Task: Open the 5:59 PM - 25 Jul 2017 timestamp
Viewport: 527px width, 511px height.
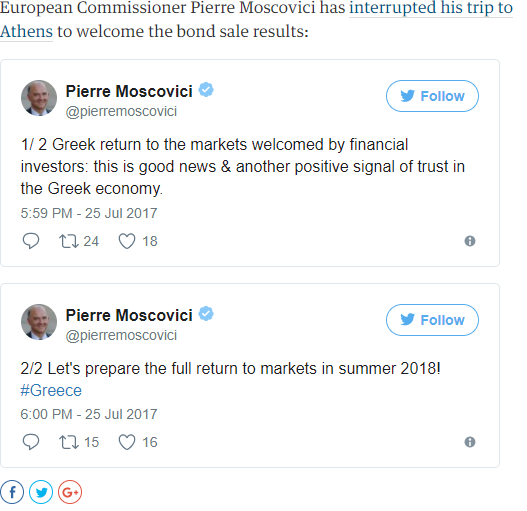Action: click(x=89, y=213)
